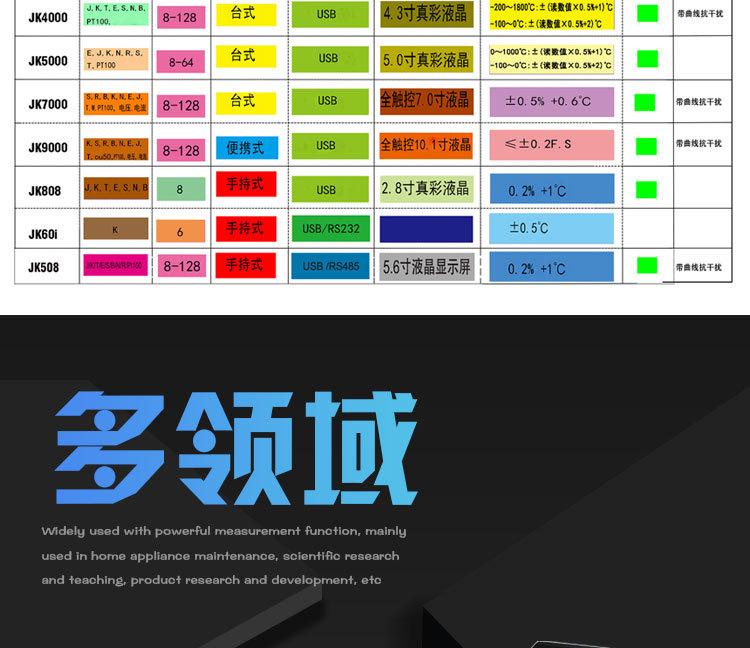Click the green square in the JK4000 row
This screenshot has width=750, height=648.
pos(647,14)
